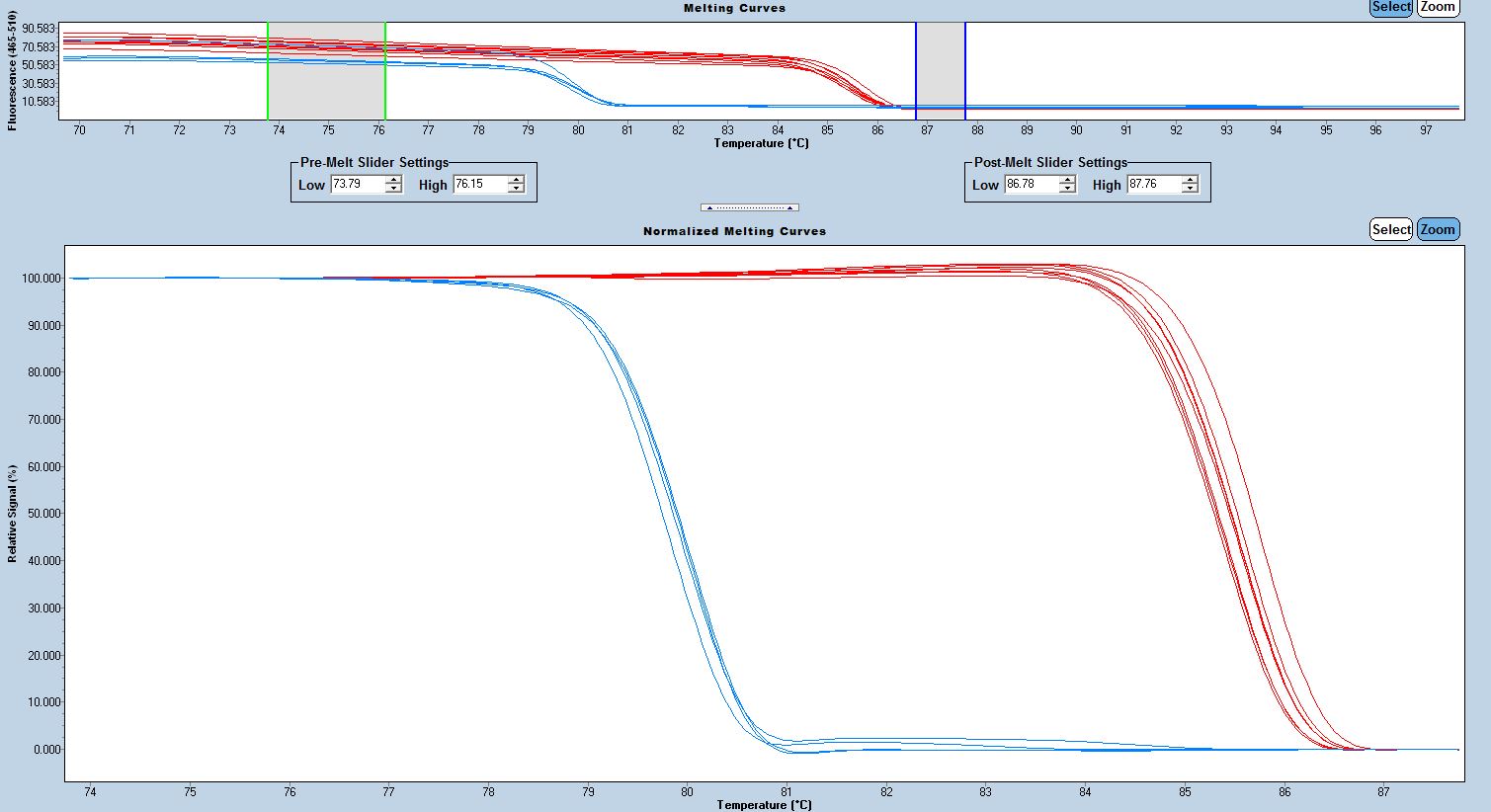Click the Pre-Melt Low value field
The height and width of the screenshot is (812, 1491).
pos(358,184)
